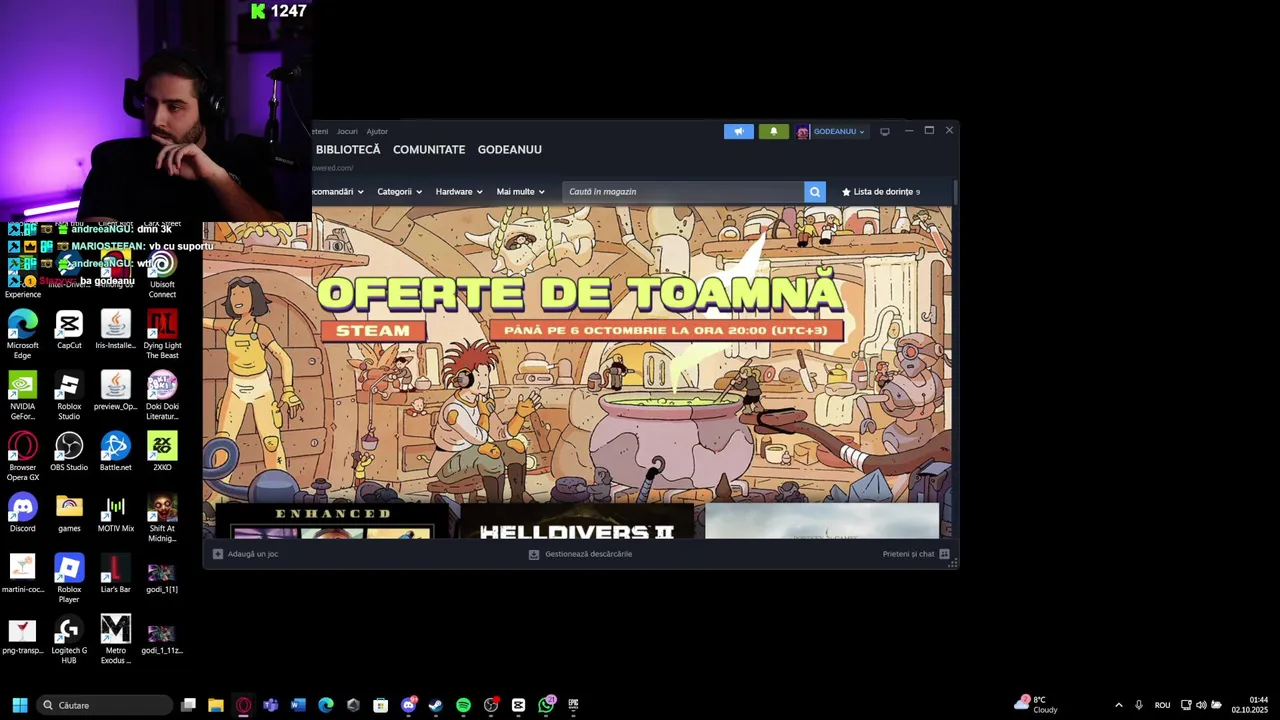
Task: Open File Explorer from the taskbar
Action: 215,705
